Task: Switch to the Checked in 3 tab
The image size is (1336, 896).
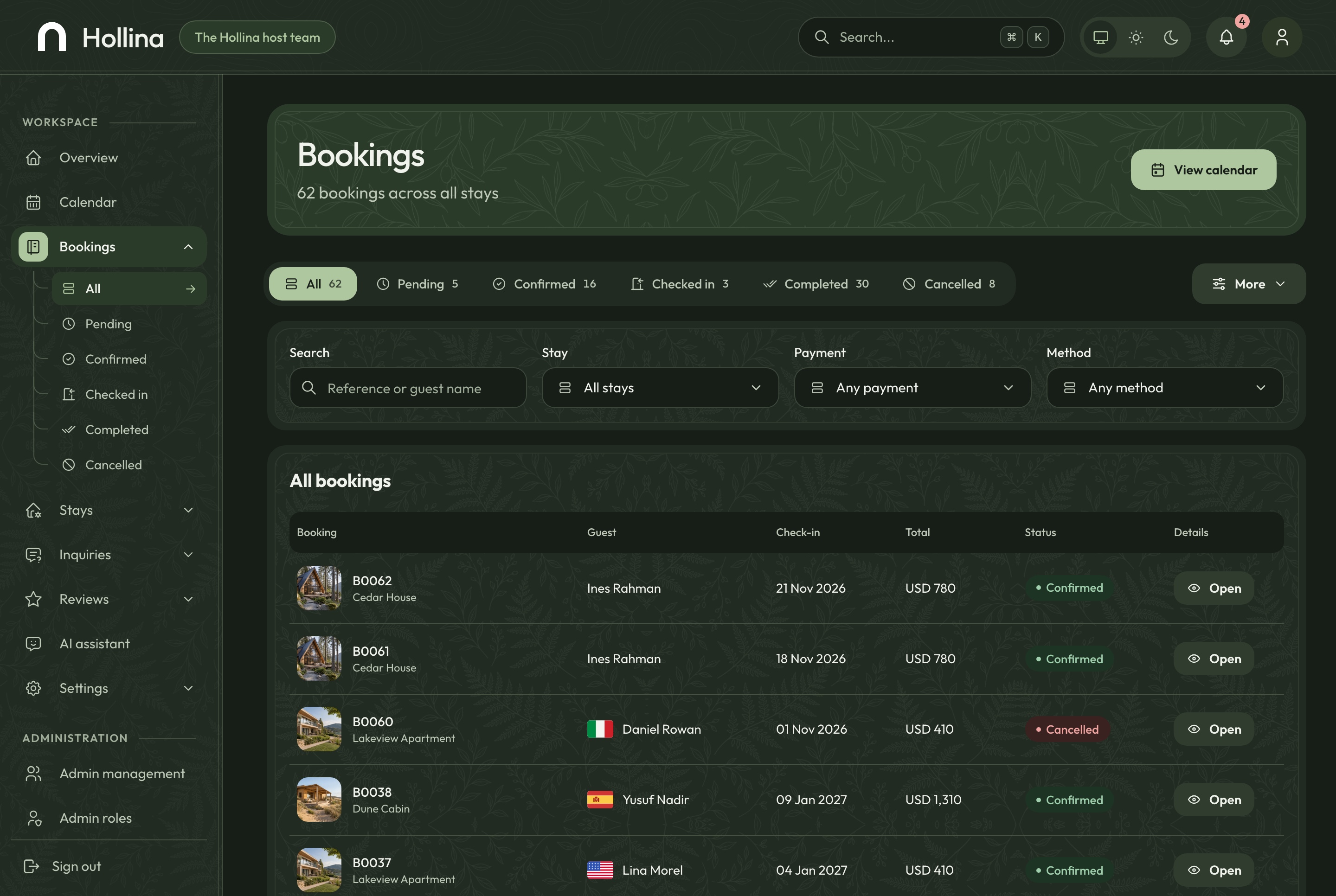Action: coord(680,284)
